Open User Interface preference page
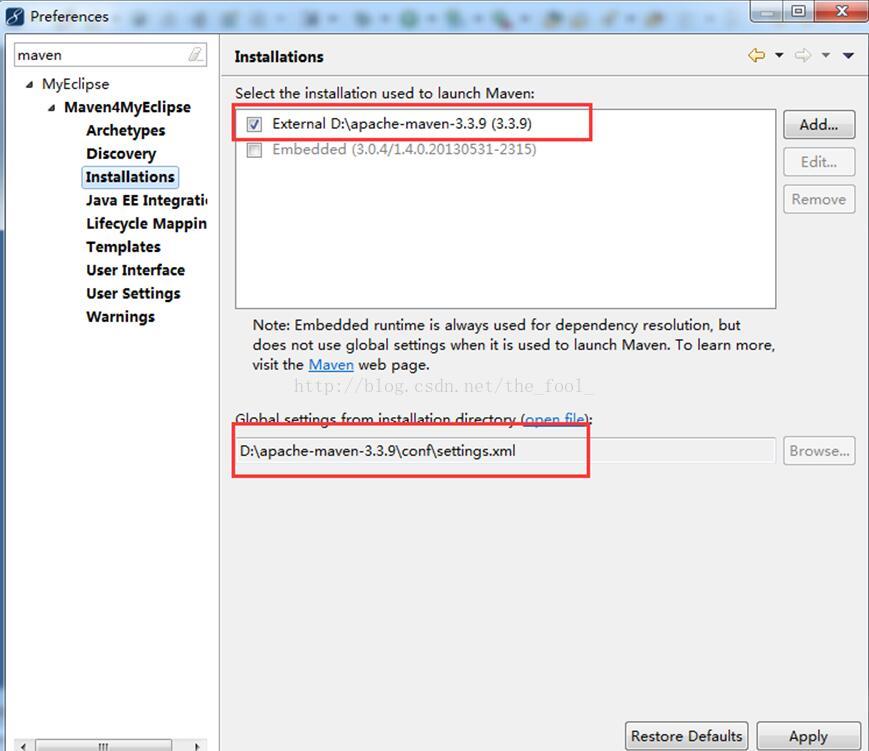The image size is (869, 751). [x=136, y=270]
